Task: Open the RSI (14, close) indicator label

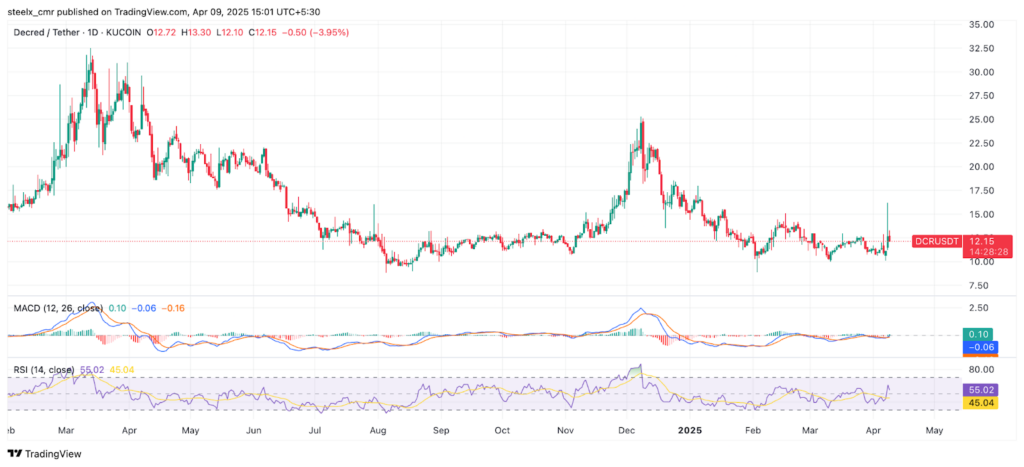Action: point(44,370)
